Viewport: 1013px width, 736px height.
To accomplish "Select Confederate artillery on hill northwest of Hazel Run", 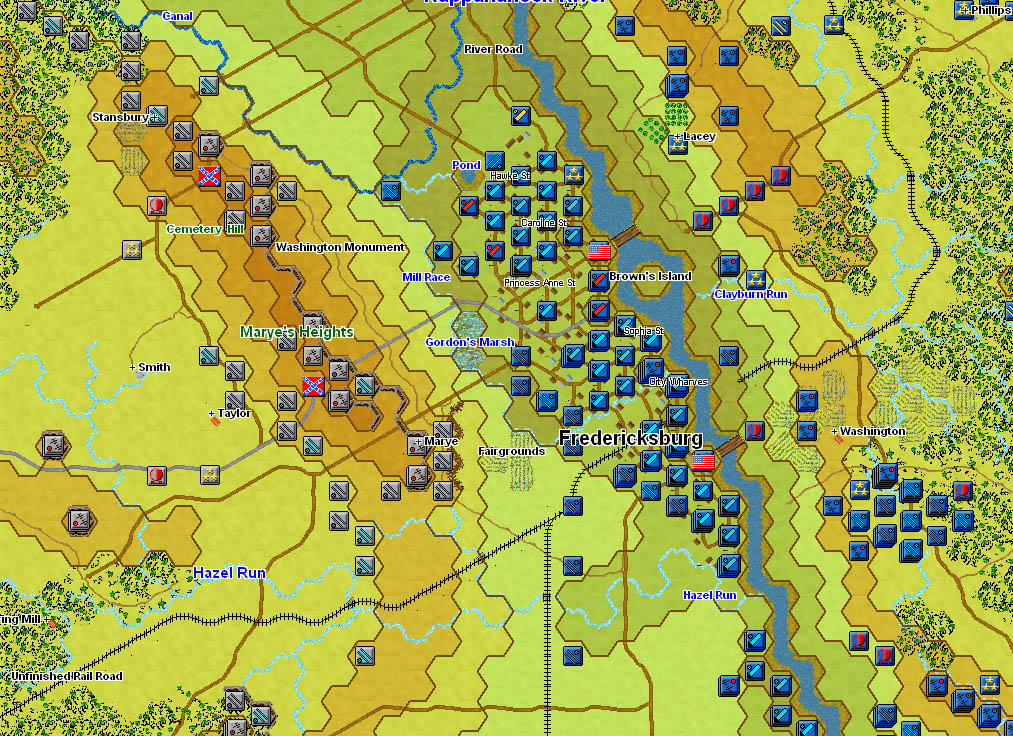I will click(79, 520).
